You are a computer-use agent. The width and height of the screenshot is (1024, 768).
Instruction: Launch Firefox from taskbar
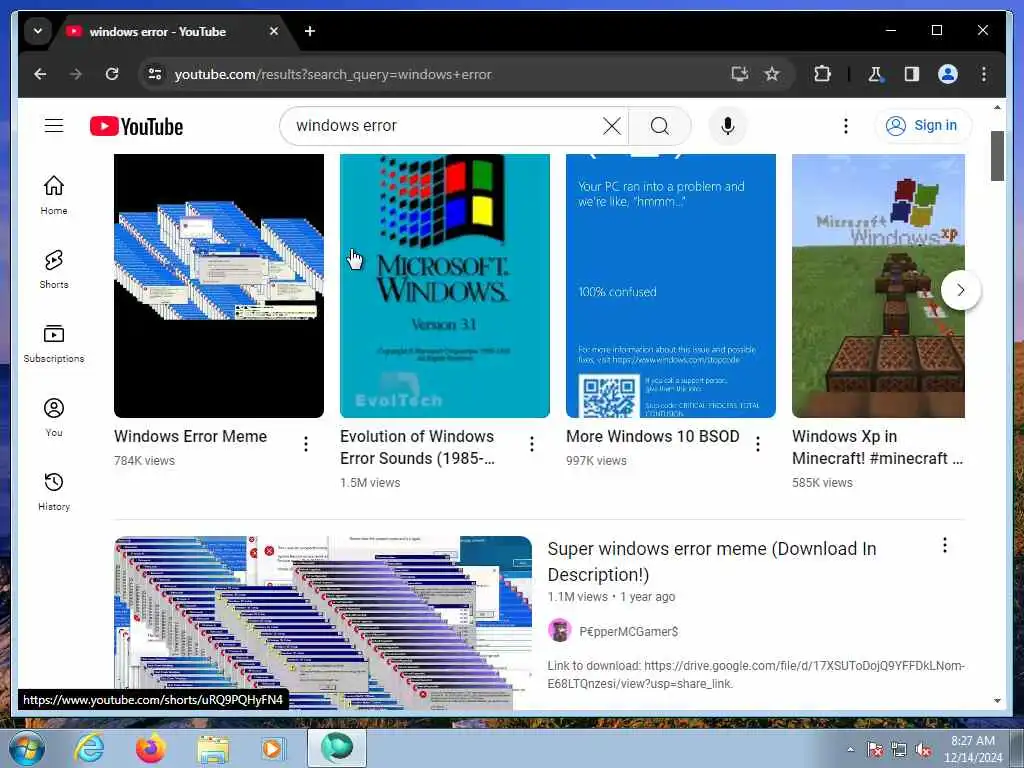(150, 748)
